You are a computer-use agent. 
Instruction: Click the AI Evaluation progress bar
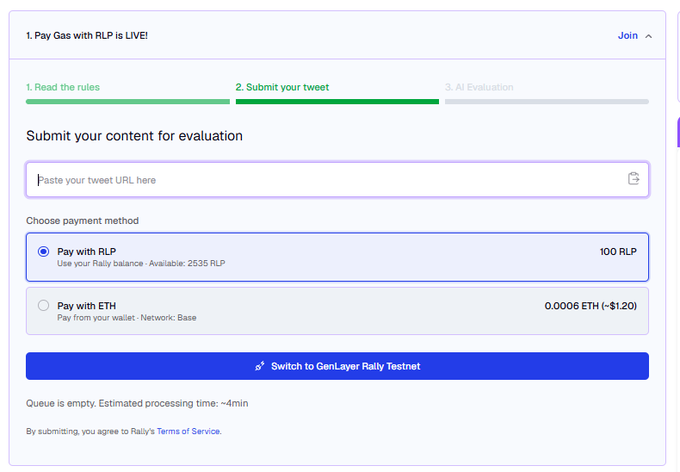click(546, 102)
